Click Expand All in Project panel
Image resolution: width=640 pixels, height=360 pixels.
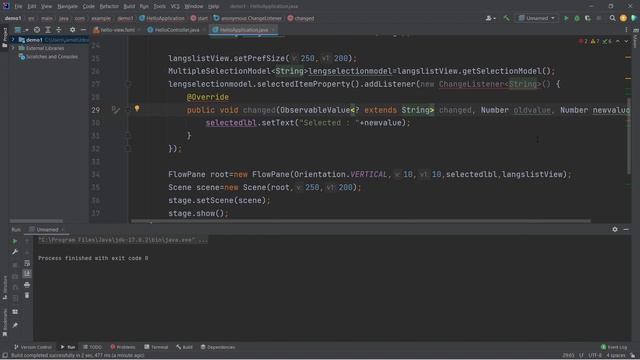[48, 30]
